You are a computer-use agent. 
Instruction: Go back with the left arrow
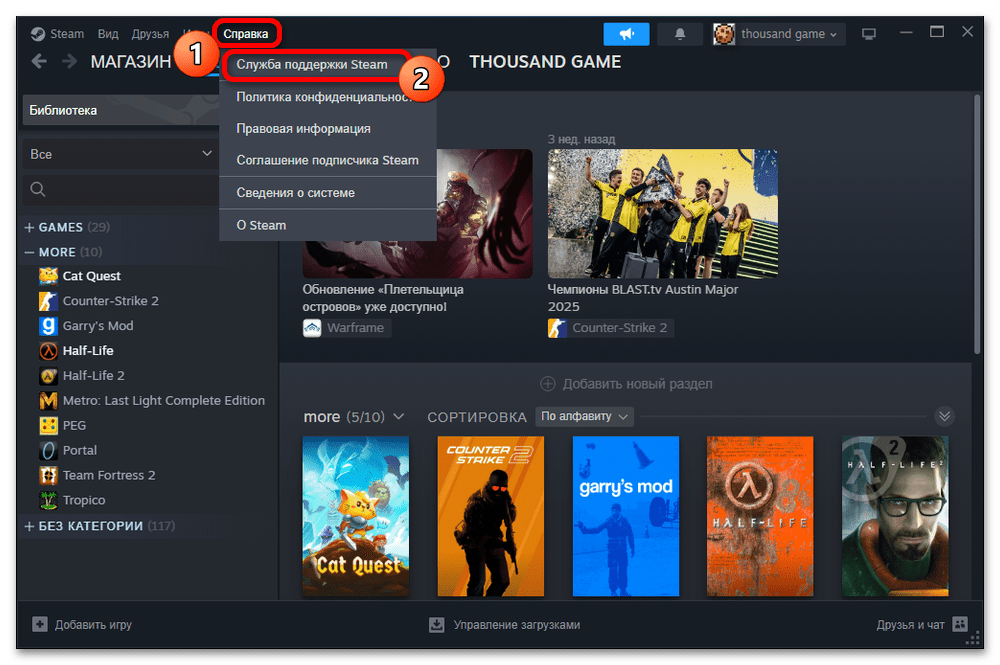click(x=39, y=62)
